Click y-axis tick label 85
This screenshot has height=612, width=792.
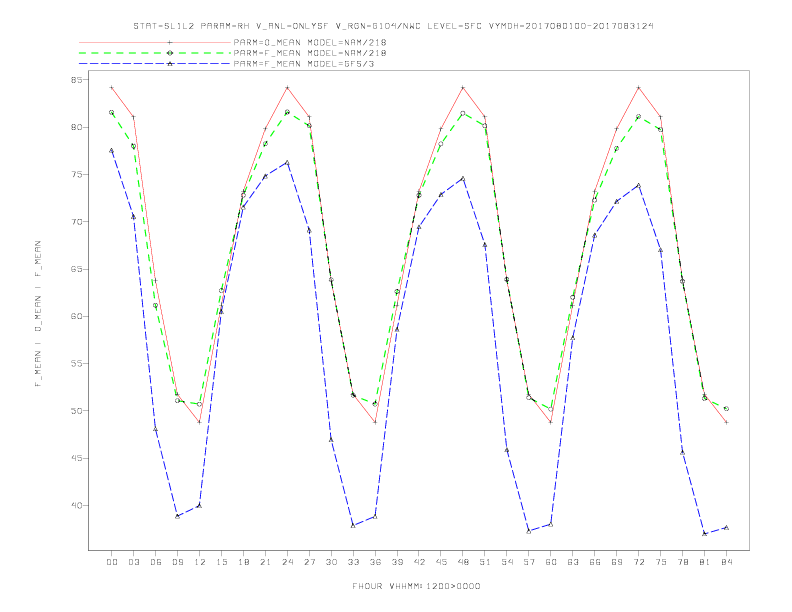[76, 80]
